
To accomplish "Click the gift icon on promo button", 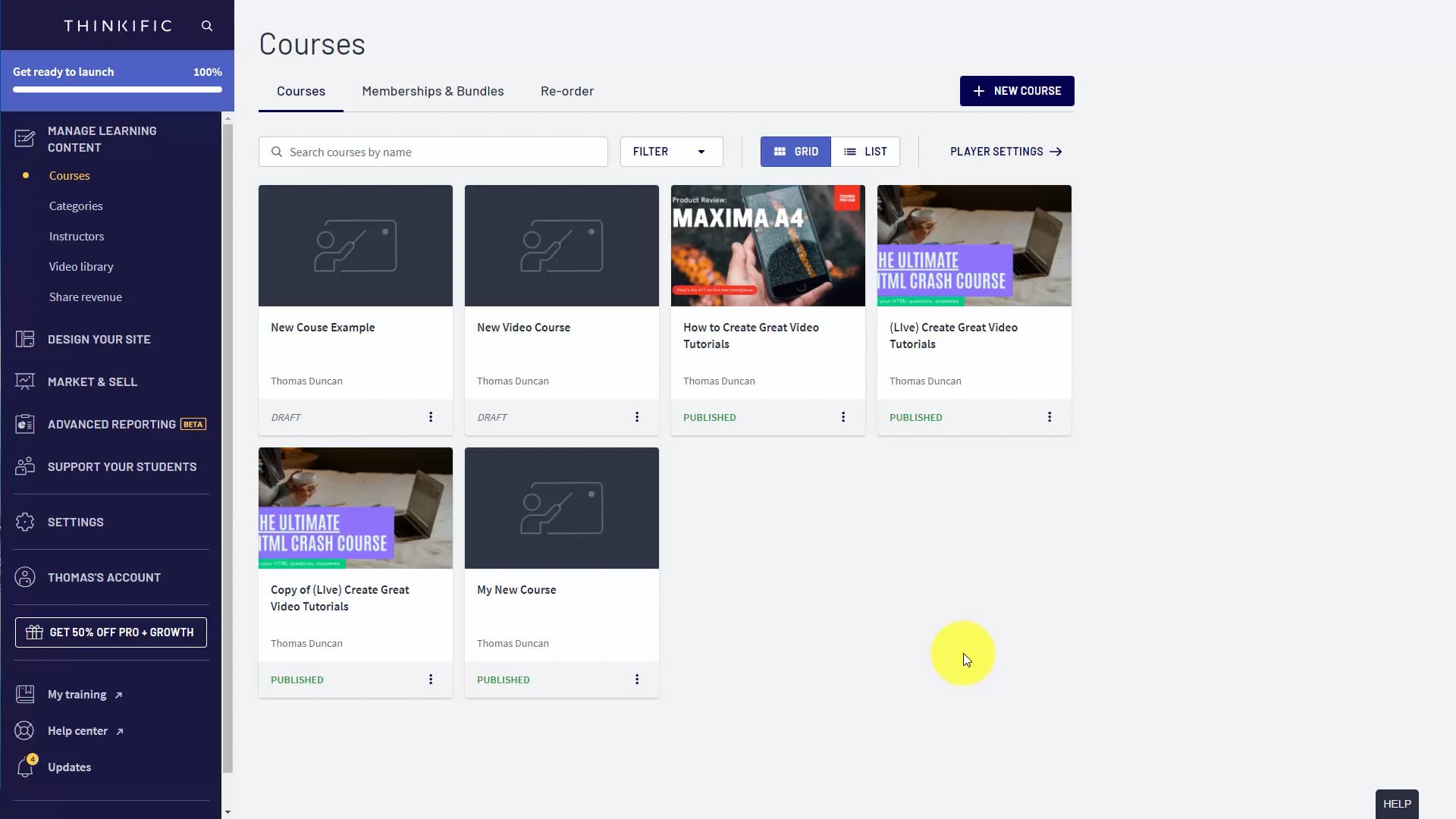I will coord(34,632).
